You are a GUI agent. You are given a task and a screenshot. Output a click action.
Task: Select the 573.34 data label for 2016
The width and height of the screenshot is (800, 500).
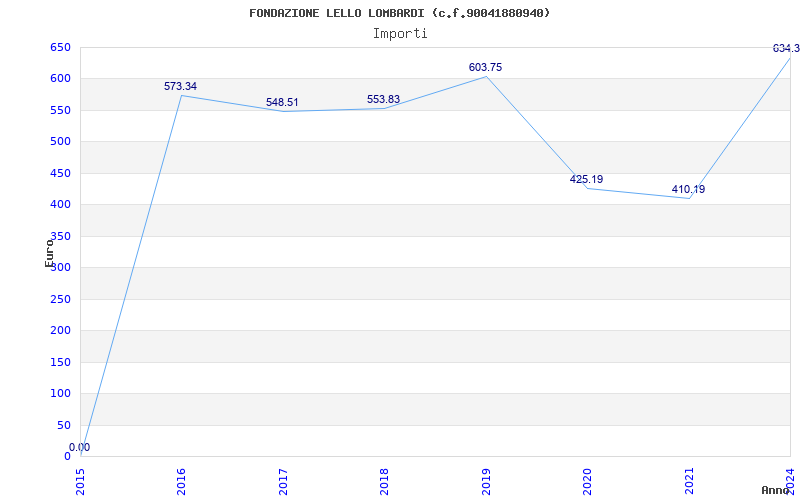pyautogui.click(x=180, y=86)
